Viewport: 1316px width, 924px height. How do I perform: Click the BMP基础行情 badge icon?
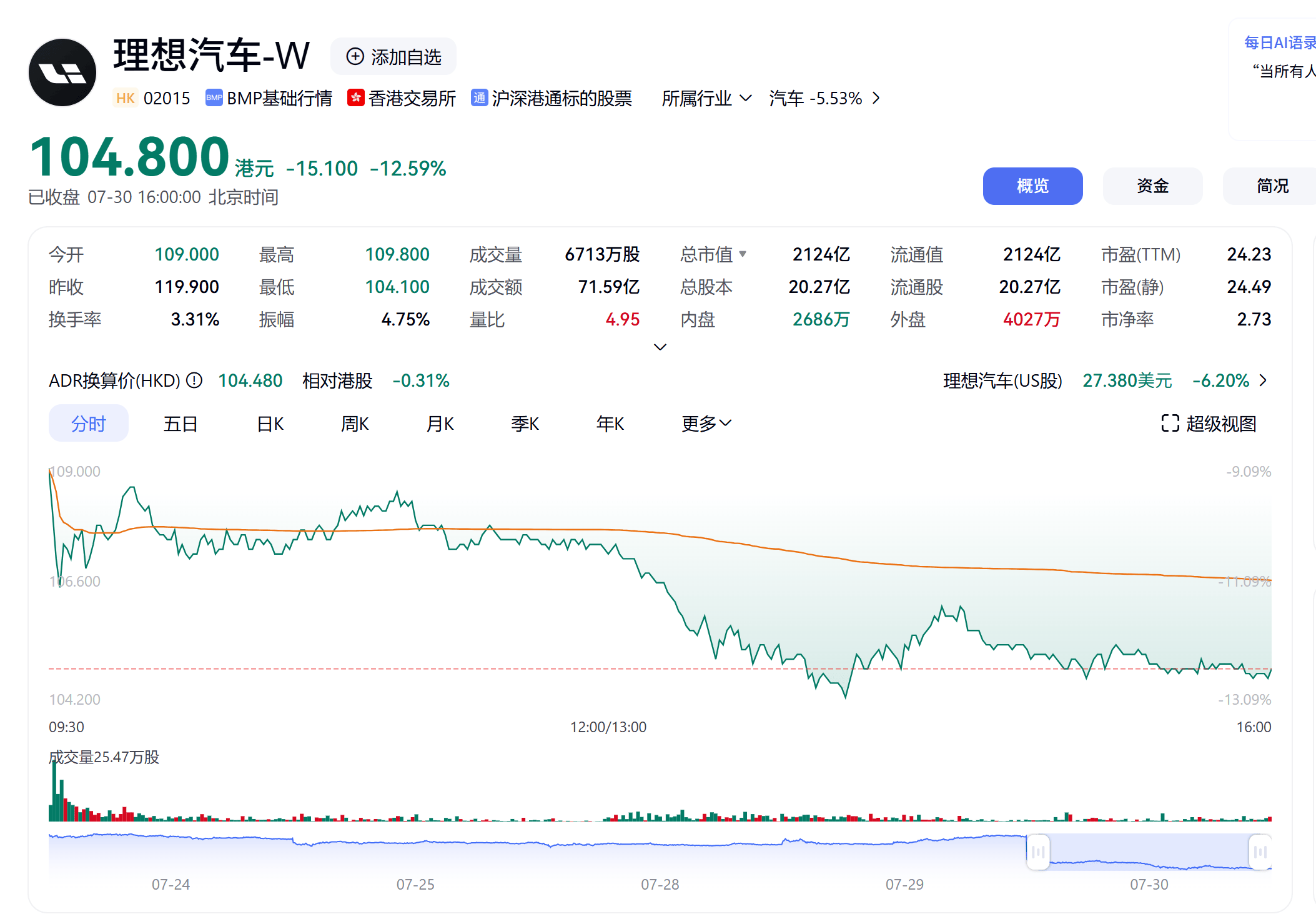(x=214, y=97)
